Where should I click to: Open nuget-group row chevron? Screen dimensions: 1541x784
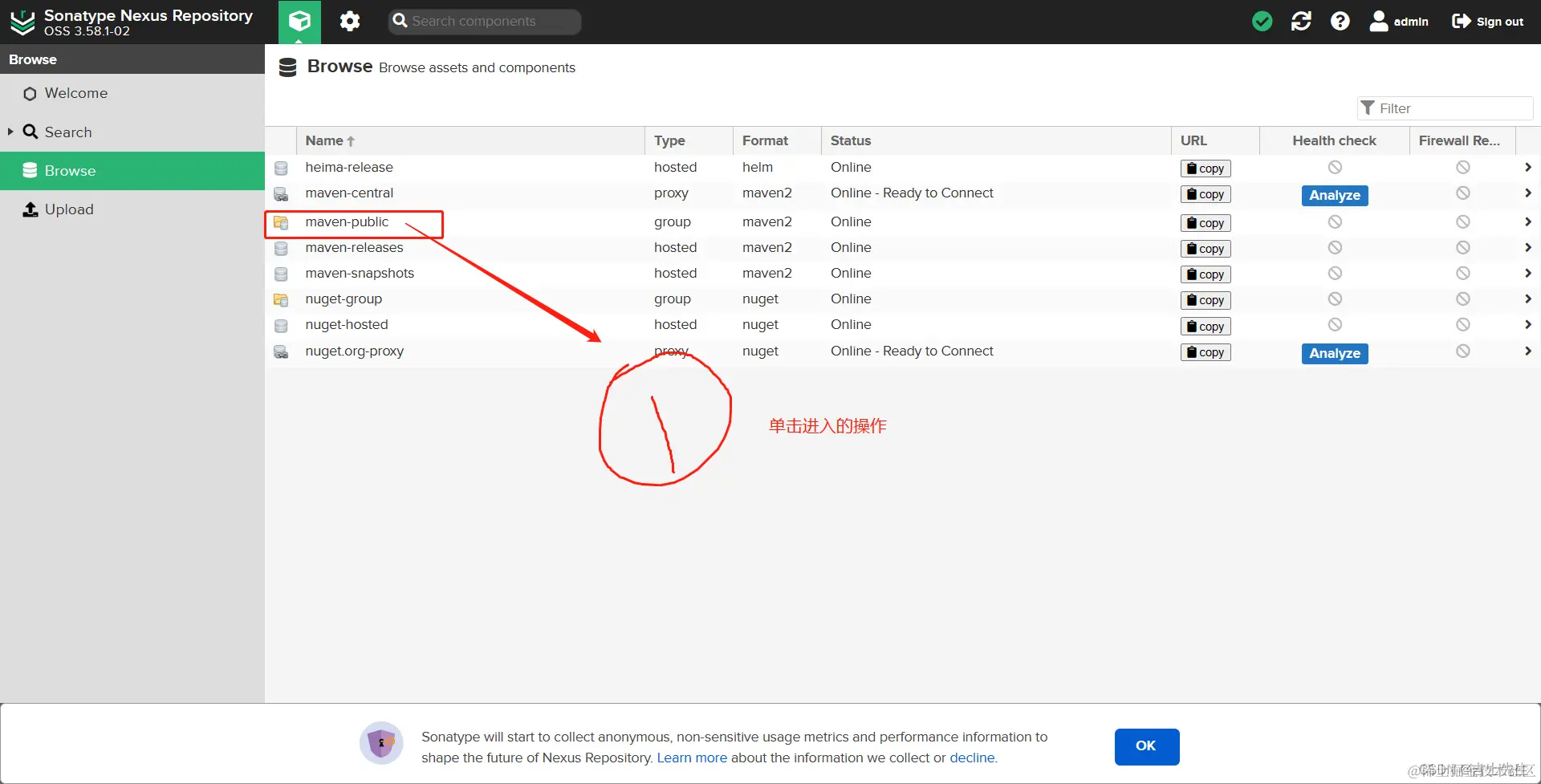[1528, 299]
